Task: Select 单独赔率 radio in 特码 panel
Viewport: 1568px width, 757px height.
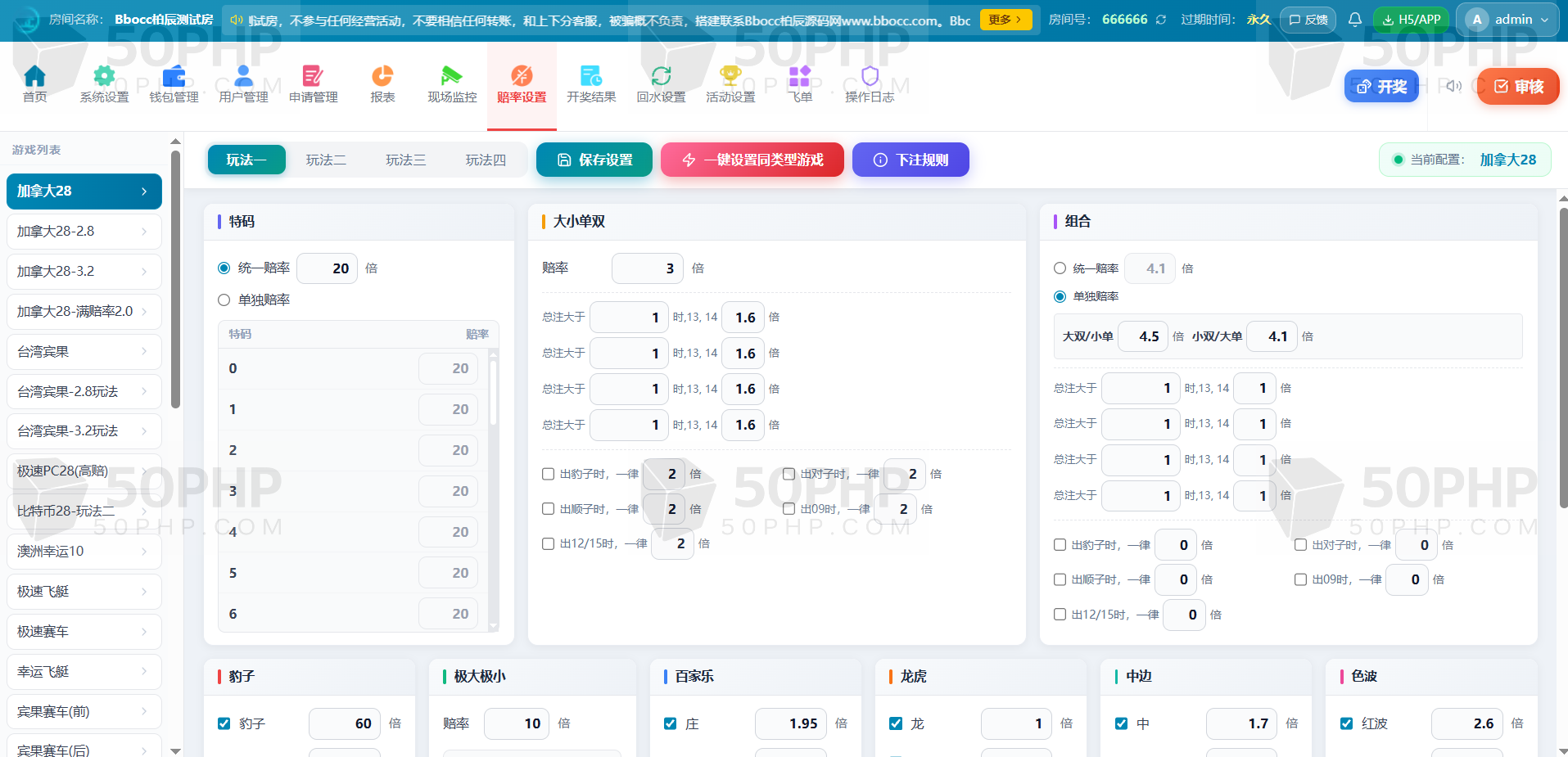Action: pos(224,300)
